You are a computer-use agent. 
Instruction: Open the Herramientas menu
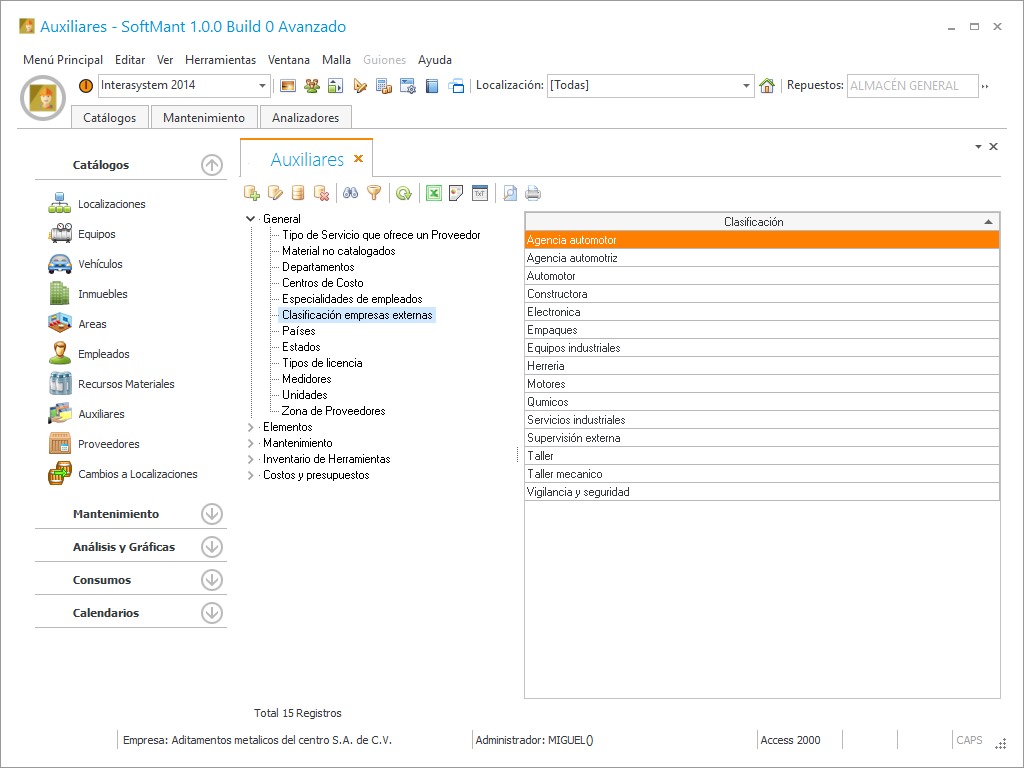(x=220, y=60)
